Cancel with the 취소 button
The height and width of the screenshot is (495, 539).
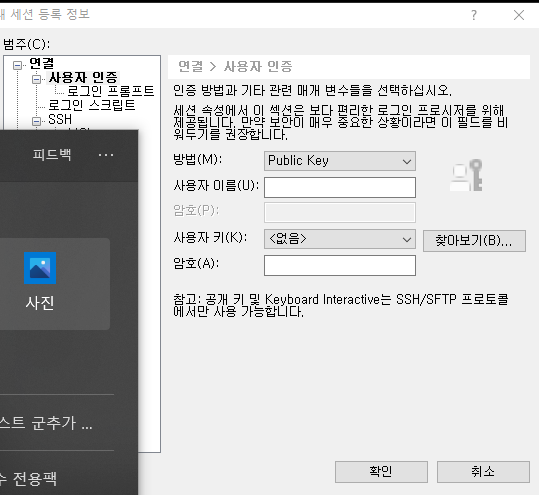(x=483, y=472)
